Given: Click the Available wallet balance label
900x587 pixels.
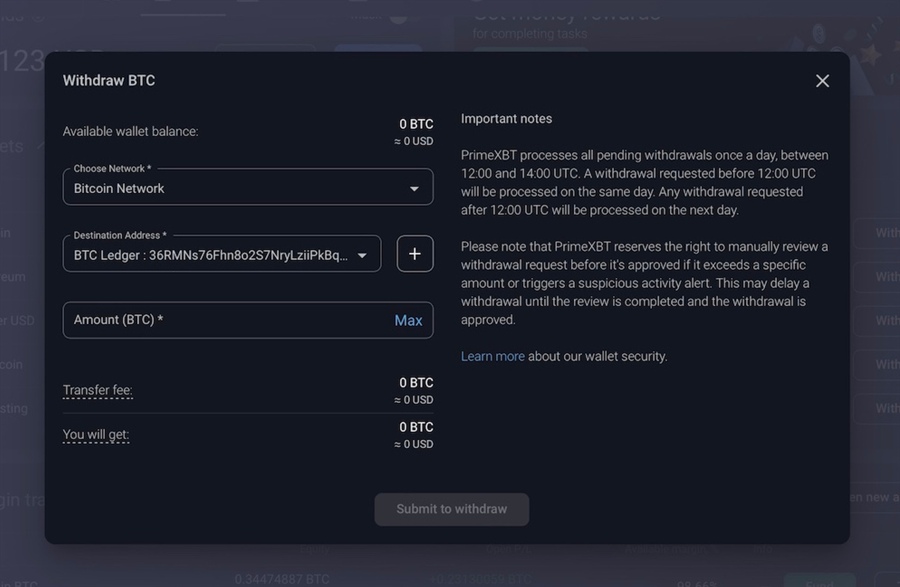Looking at the screenshot, I should (130, 131).
